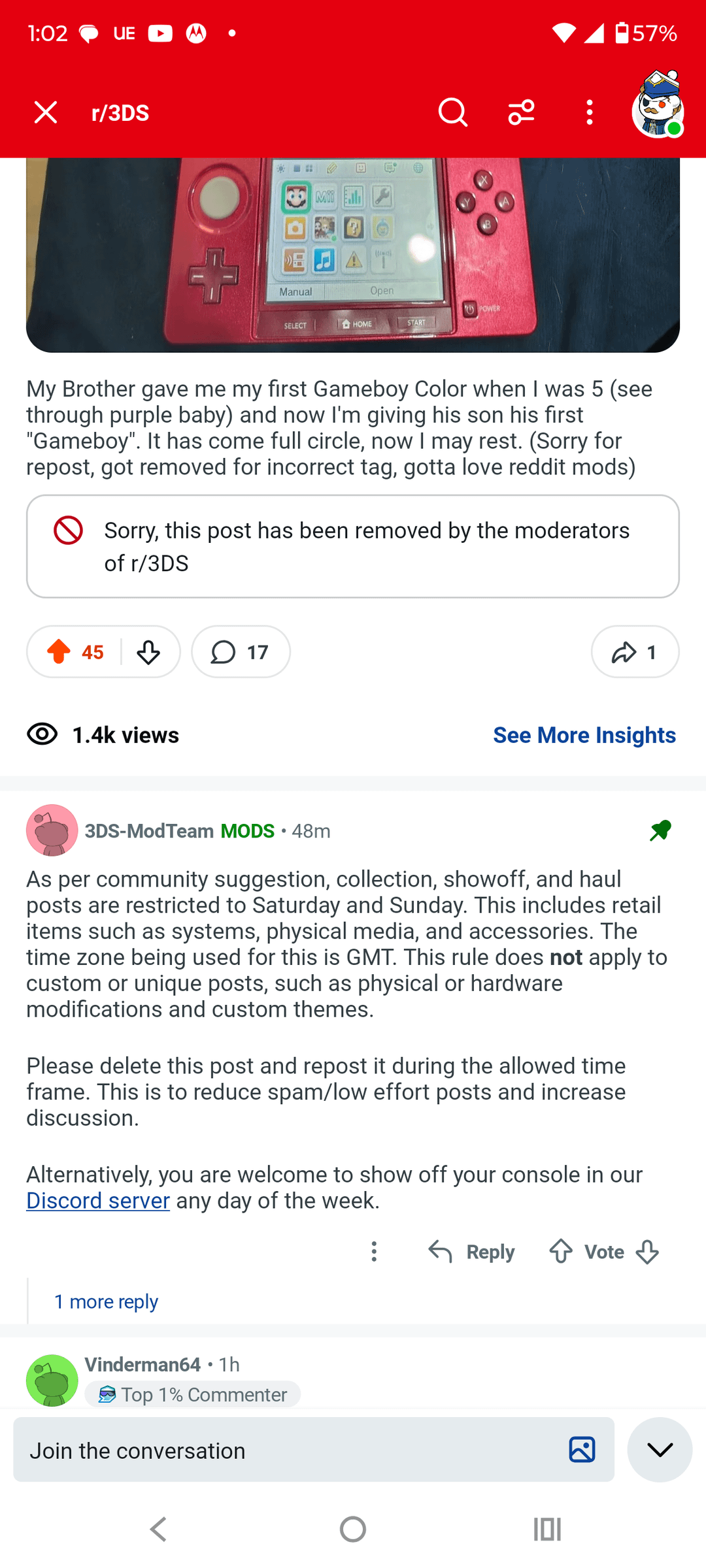Share the post using share button
This screenshot has width=706, height=1568.
[635, 651]
